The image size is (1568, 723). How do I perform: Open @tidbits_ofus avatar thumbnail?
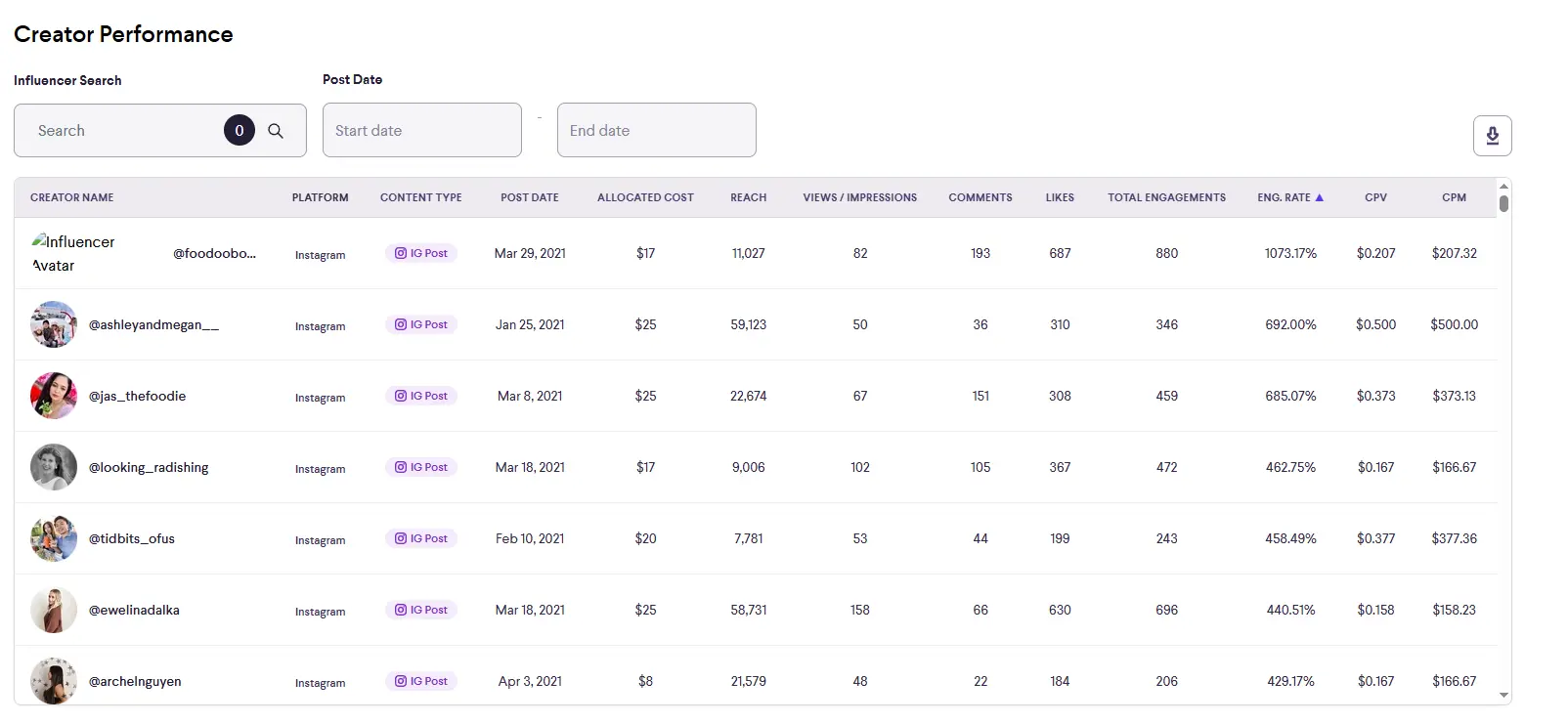[54, 538]
